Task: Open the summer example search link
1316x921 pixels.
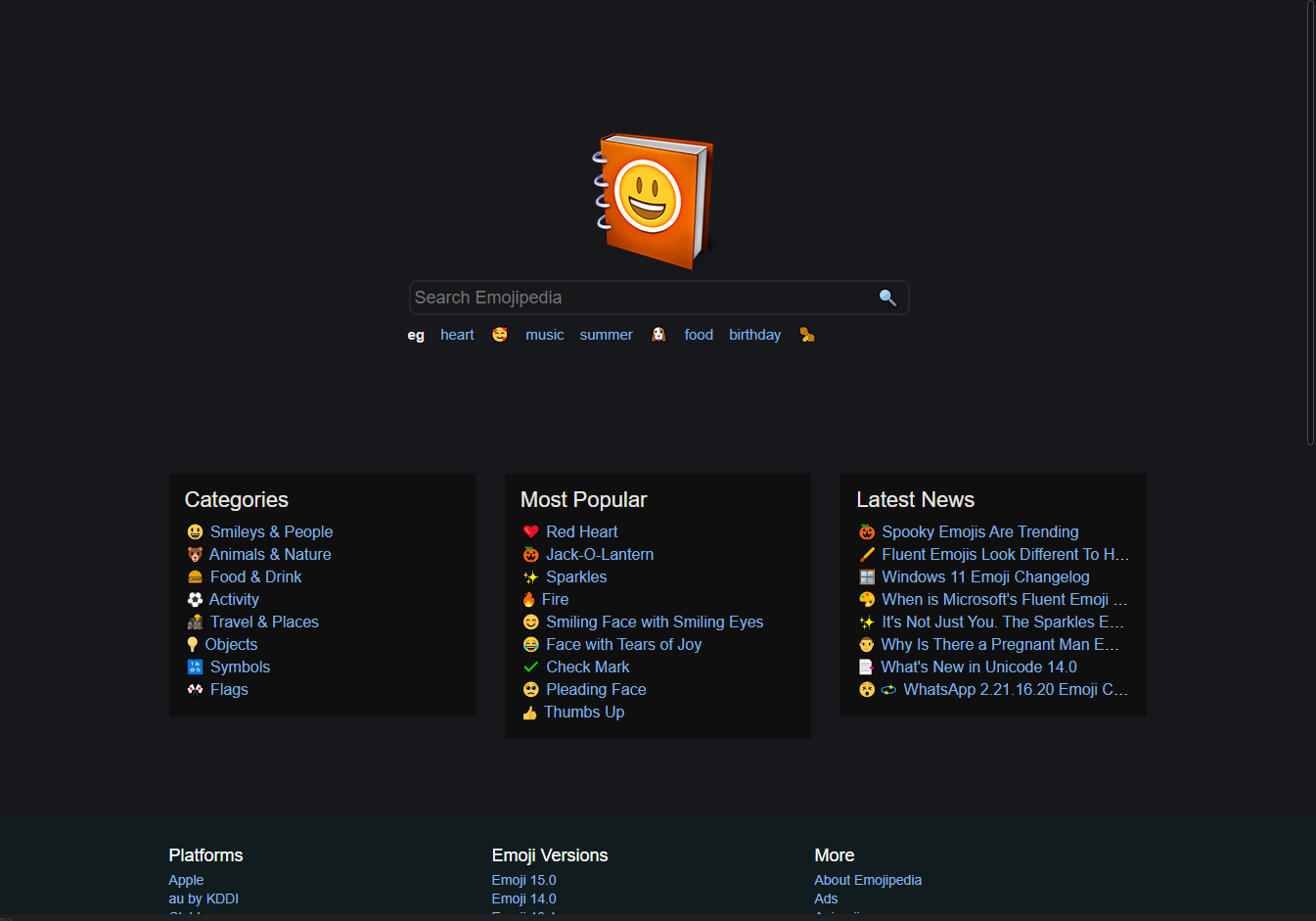Action: coord(607,335)
